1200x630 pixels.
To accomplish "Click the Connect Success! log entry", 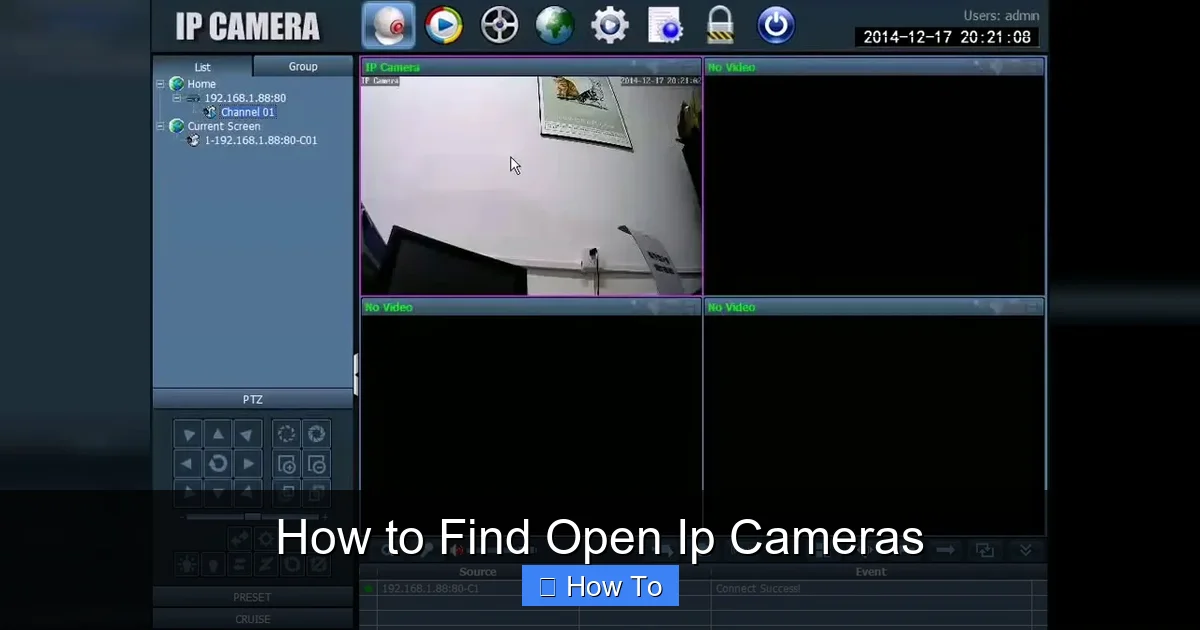I will pyautogui.click(x=758, y=589).
